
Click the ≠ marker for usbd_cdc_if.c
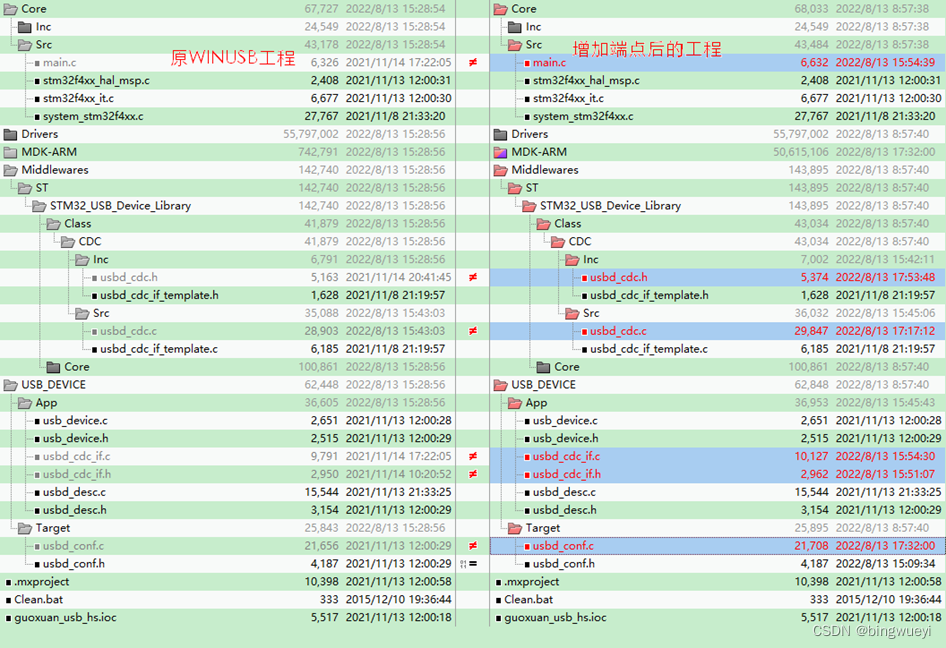(472, 456)
